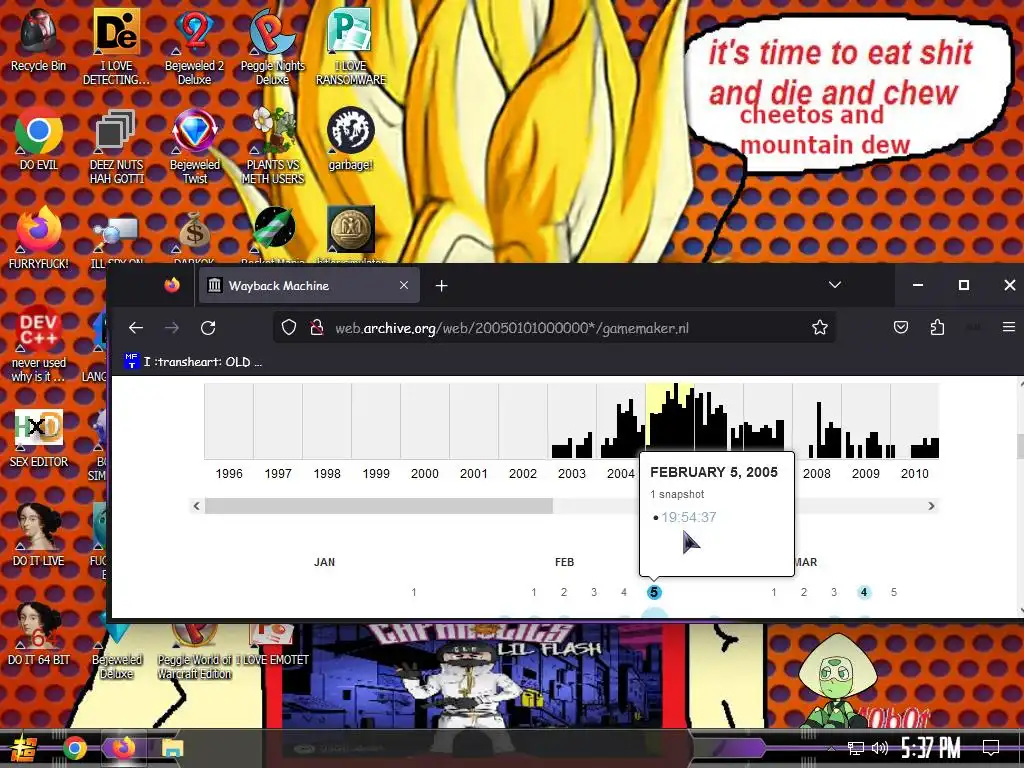Viewport: 1024px width, 768px height.
Task: Open the Start button on the taskbar
Action: [x=24, y=748]
